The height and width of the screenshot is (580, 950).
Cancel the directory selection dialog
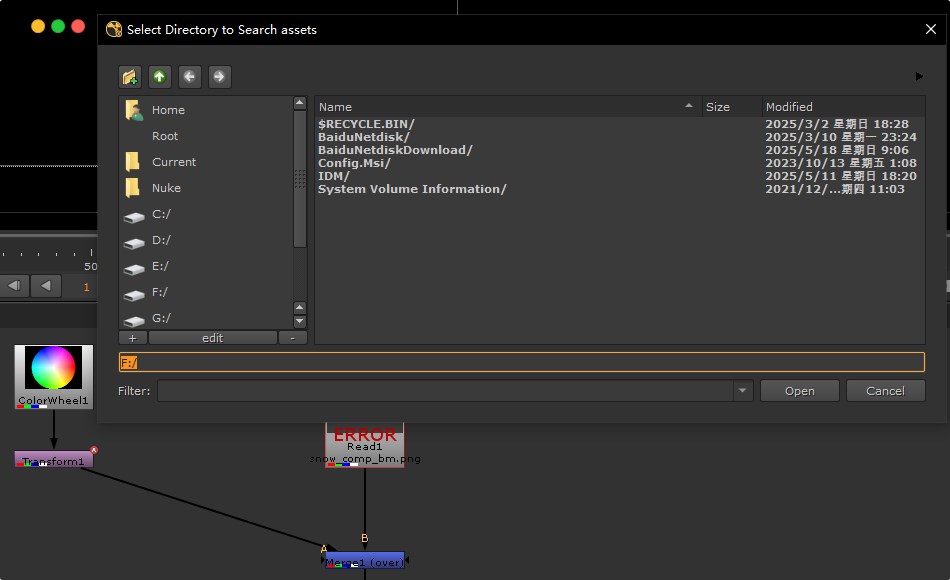[x=885, y=391]
